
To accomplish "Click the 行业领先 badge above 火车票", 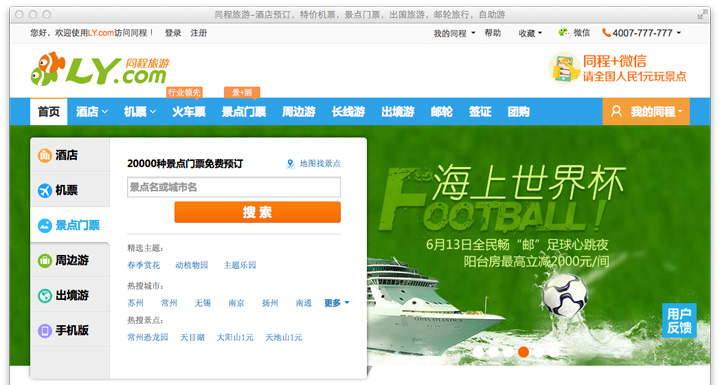I will pyautogui.click(x=184, y=93).
